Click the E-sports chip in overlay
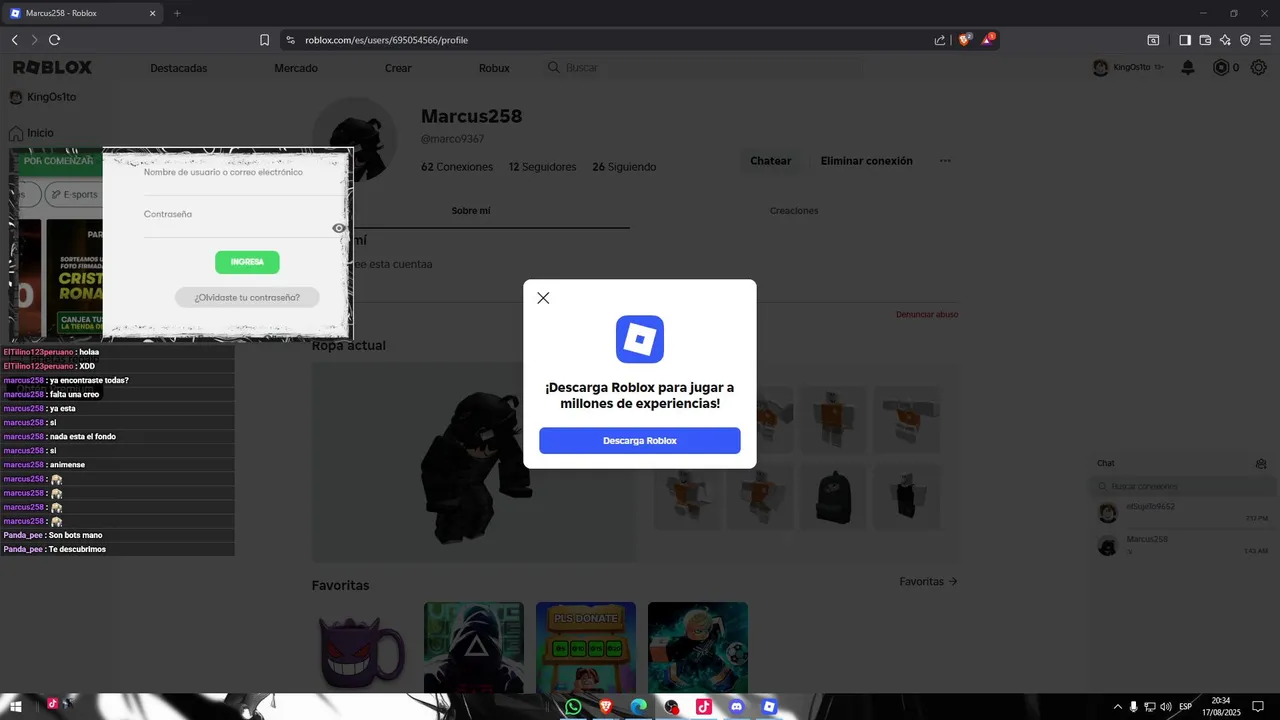 click(x=76, y=194)
